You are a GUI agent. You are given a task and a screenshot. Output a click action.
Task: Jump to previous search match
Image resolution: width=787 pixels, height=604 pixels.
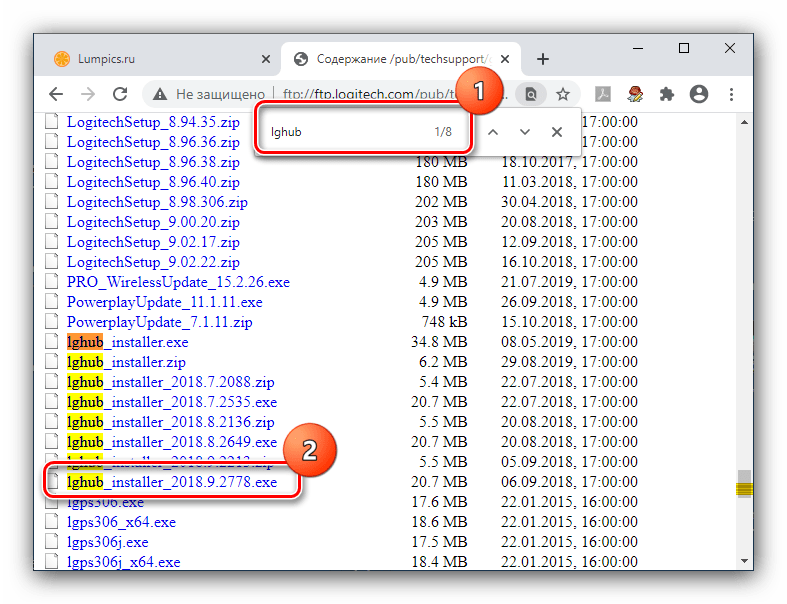[x=493, y=132]
